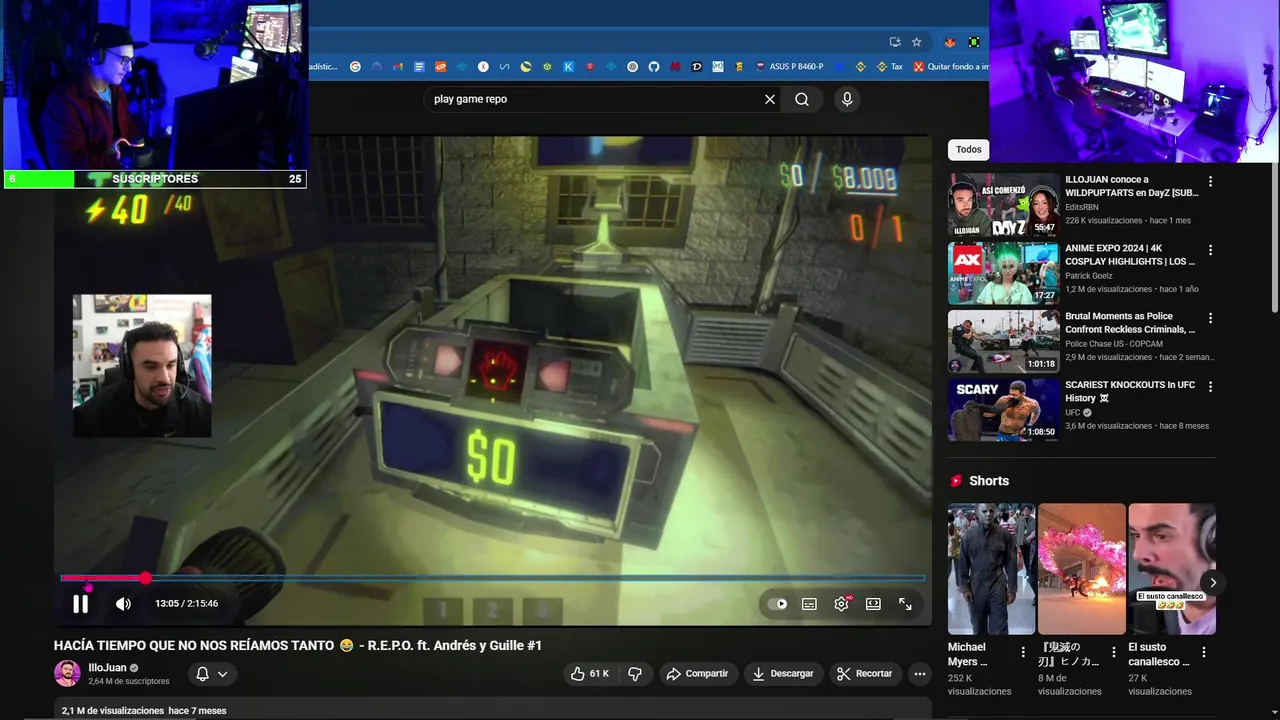
Task: Open more actions menu under video
Action: (920, 674)
